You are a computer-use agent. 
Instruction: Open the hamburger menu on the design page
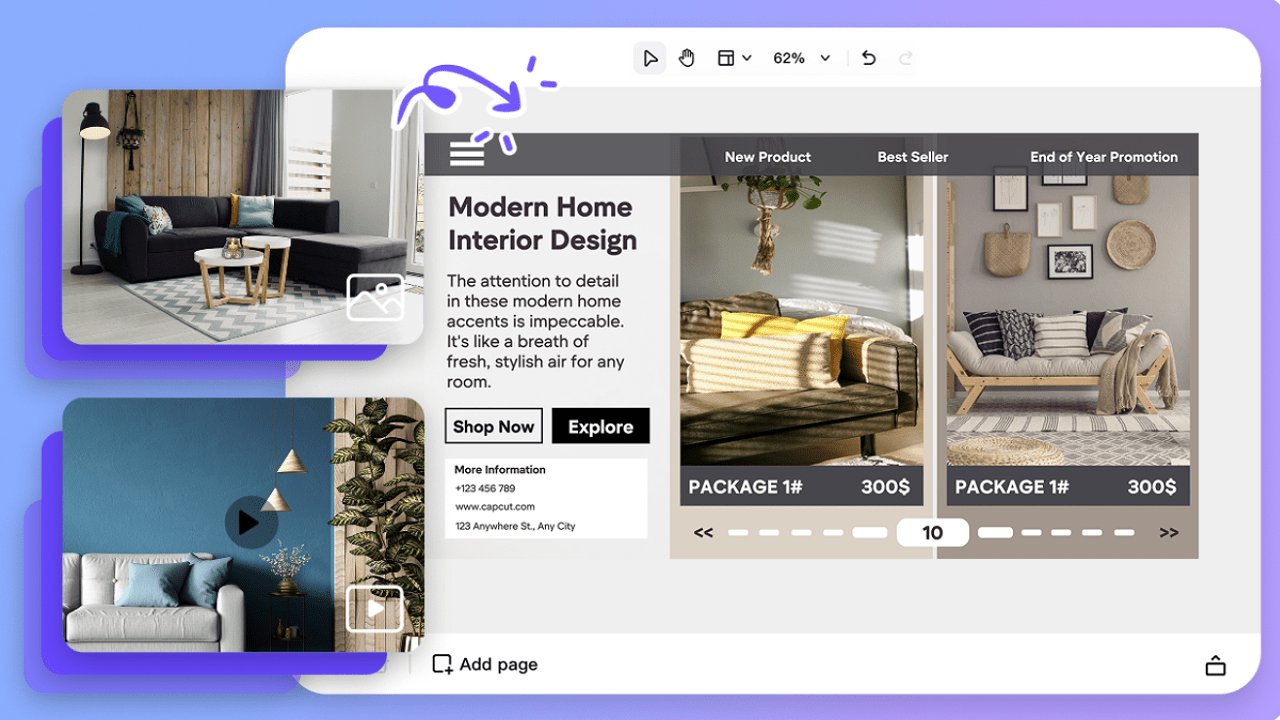pyautogui.click(x=466, y=152)
